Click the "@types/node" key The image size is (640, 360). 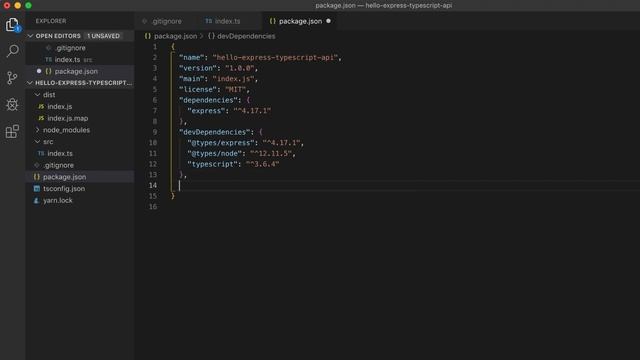coord(215,153)
